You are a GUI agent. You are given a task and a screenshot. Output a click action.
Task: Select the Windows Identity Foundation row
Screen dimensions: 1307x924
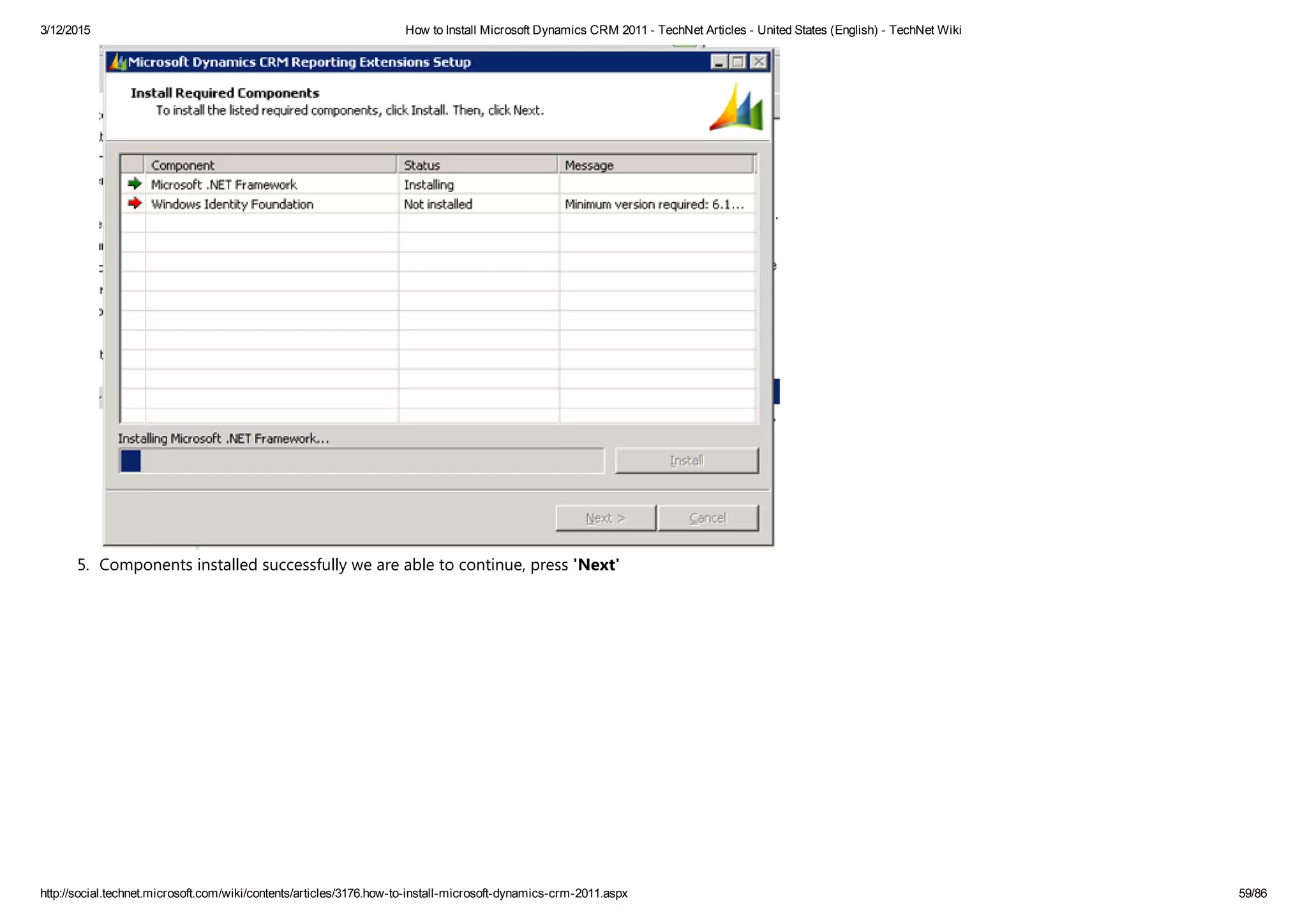(x=438, y=204)
